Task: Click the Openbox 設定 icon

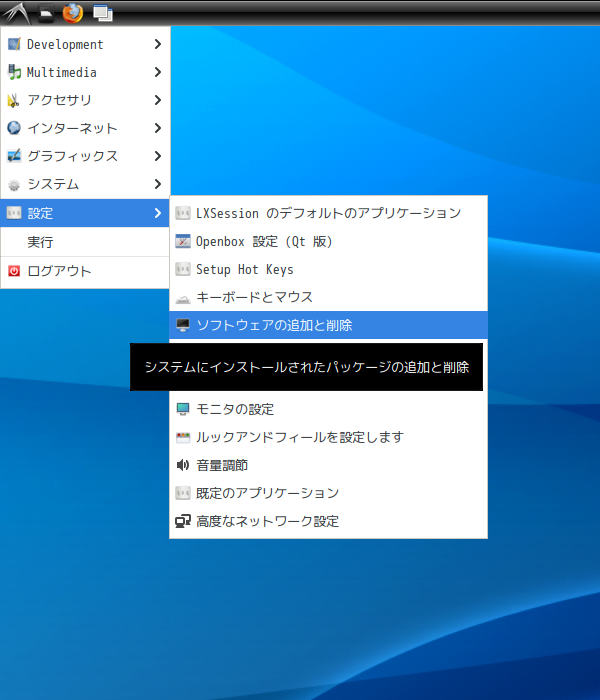Action: [x=183, y=241]
